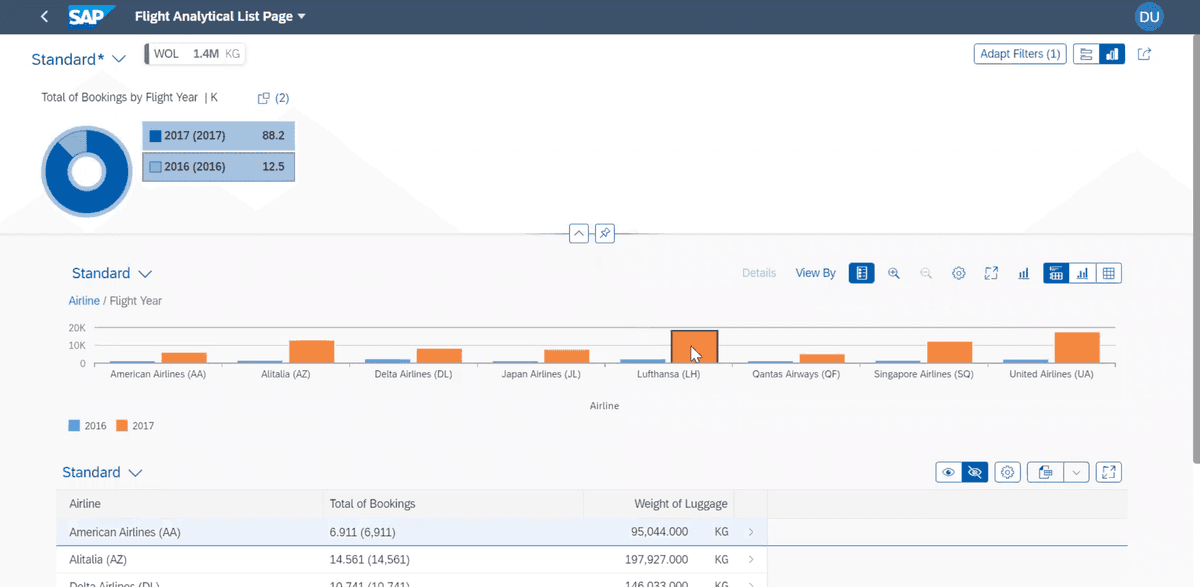Click the bookings donut chart
This screenshot has width=1200, height=587.
(86, 173)
